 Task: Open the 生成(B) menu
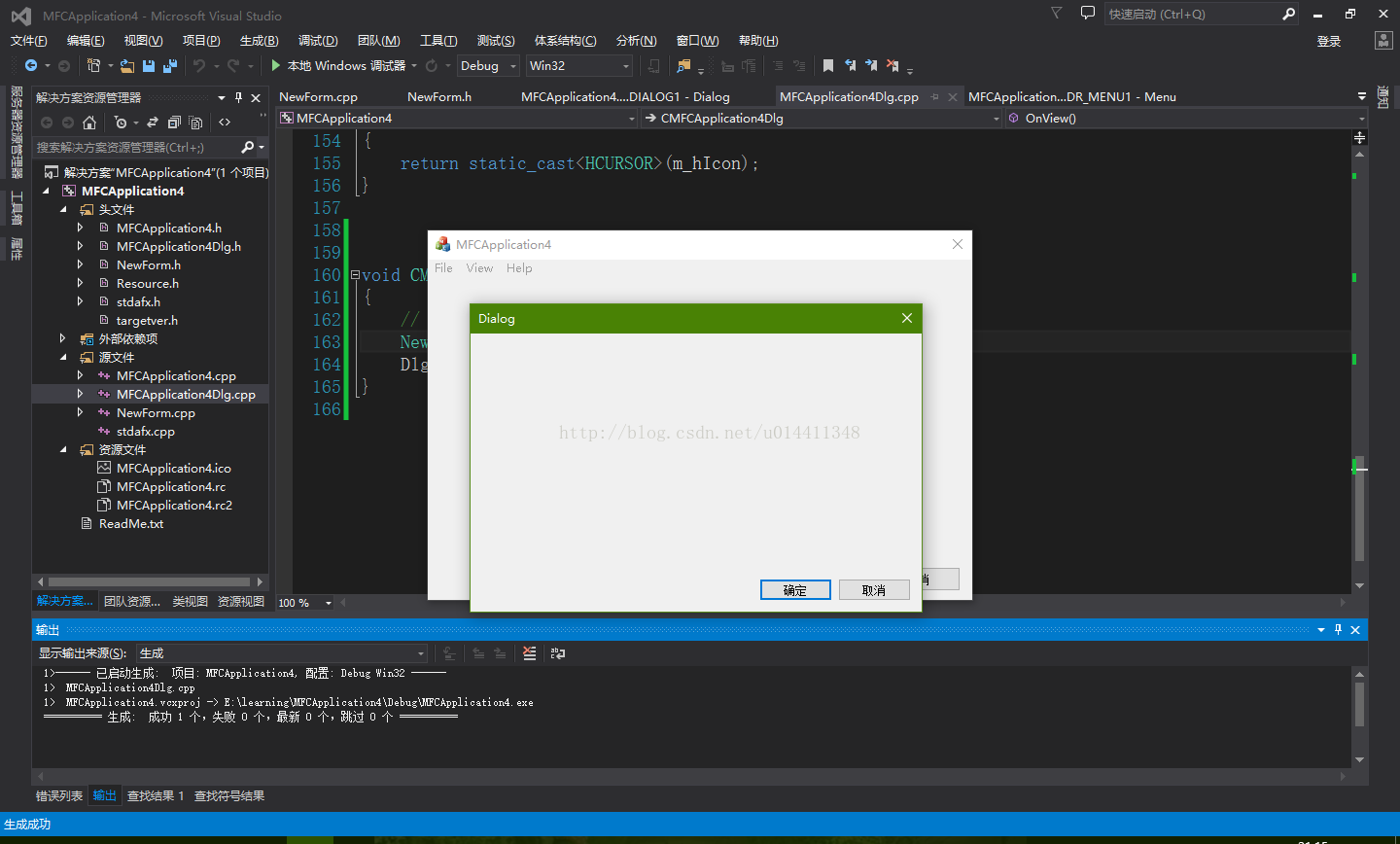(259, 41)
